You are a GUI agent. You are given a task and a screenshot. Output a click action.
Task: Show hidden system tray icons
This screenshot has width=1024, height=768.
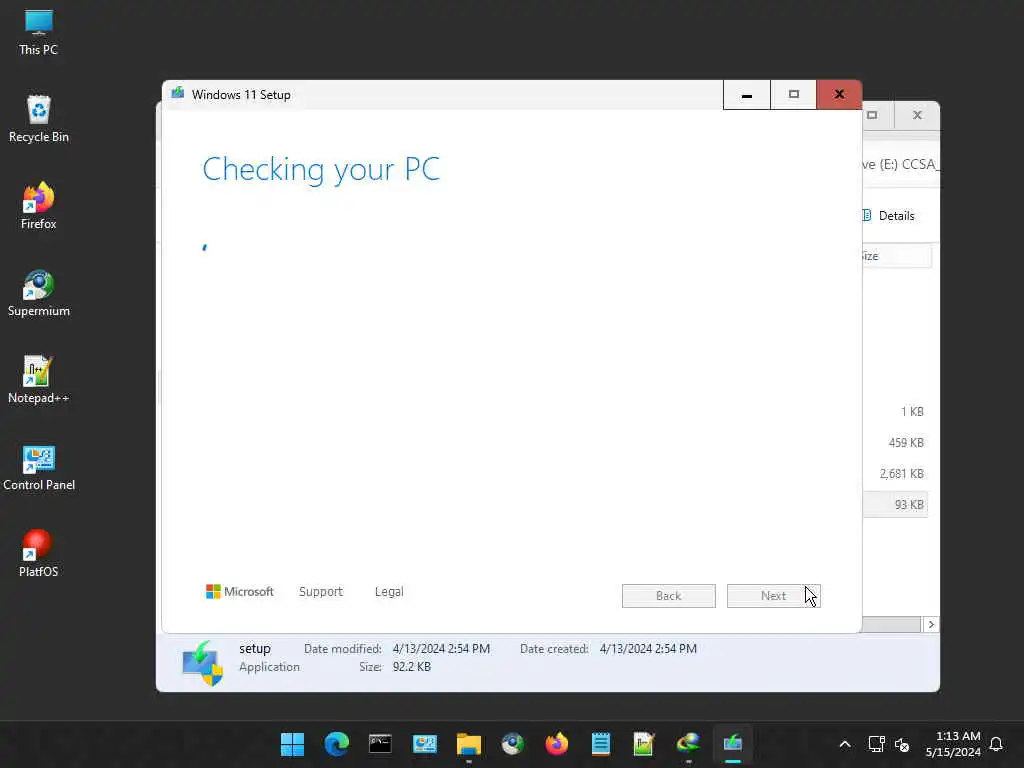click(x=844, y=744)
